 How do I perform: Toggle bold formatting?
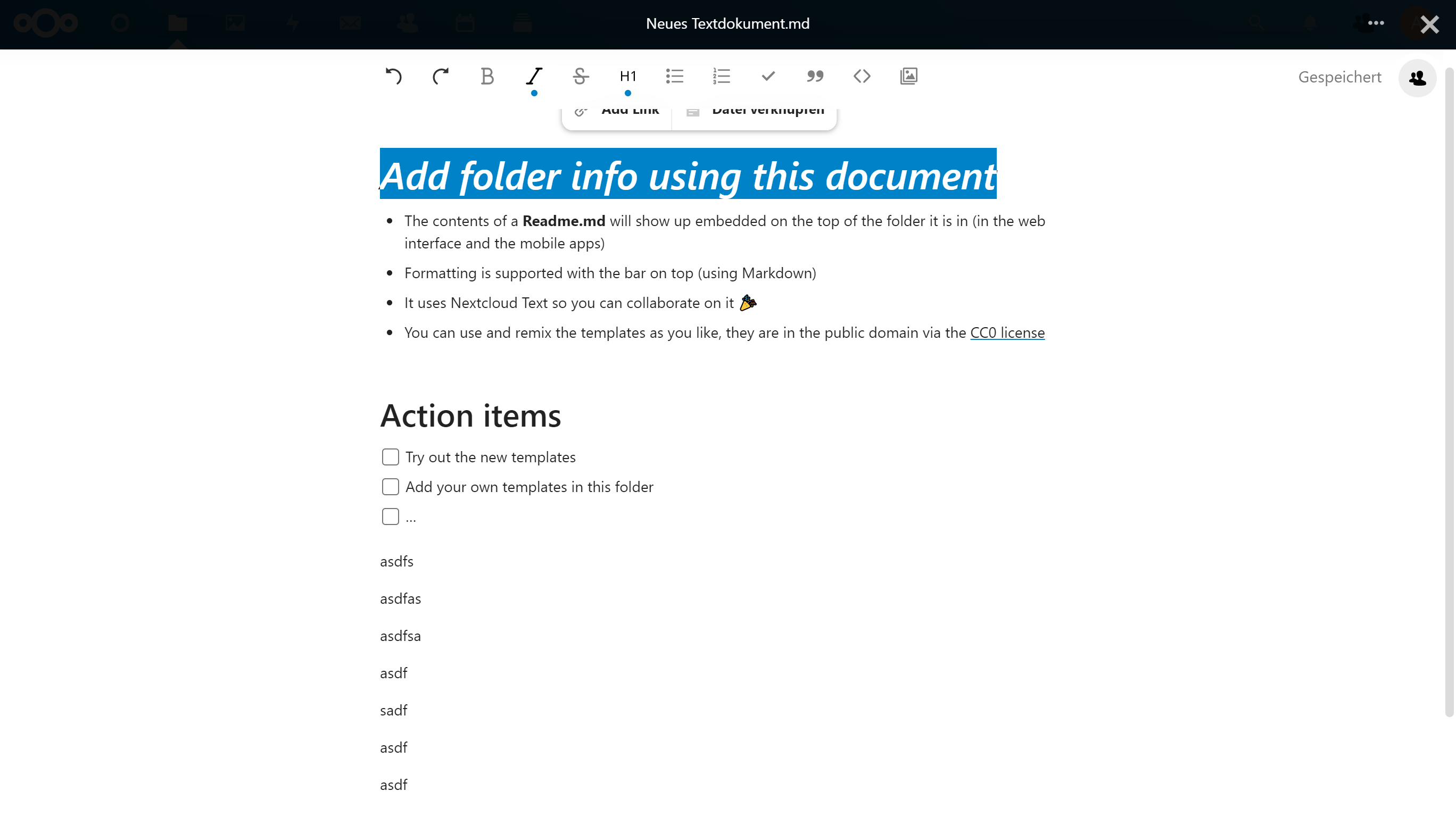tap(487, 76)
